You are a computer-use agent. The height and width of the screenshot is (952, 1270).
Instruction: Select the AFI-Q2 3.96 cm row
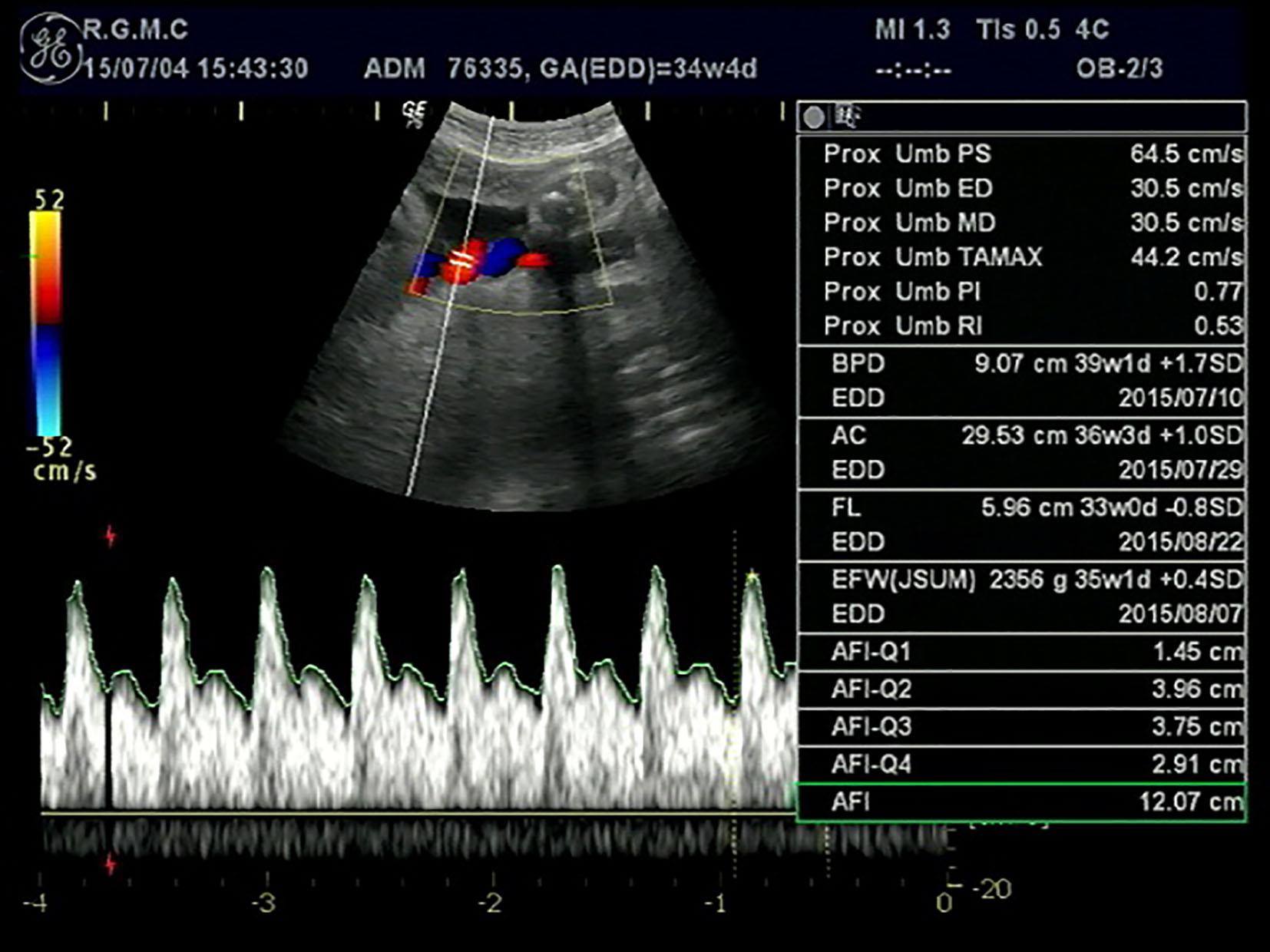[1022, 689]
